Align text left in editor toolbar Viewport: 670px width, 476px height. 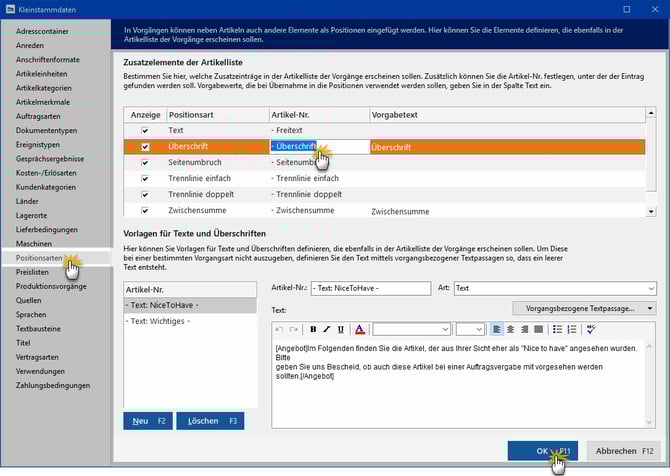click(497, 329)
